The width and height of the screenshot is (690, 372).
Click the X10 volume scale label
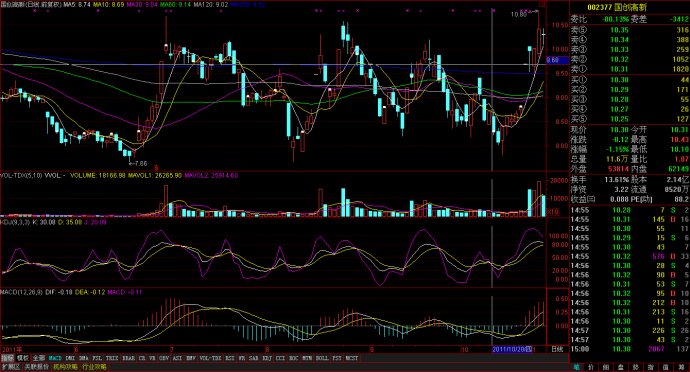point(552,212)
